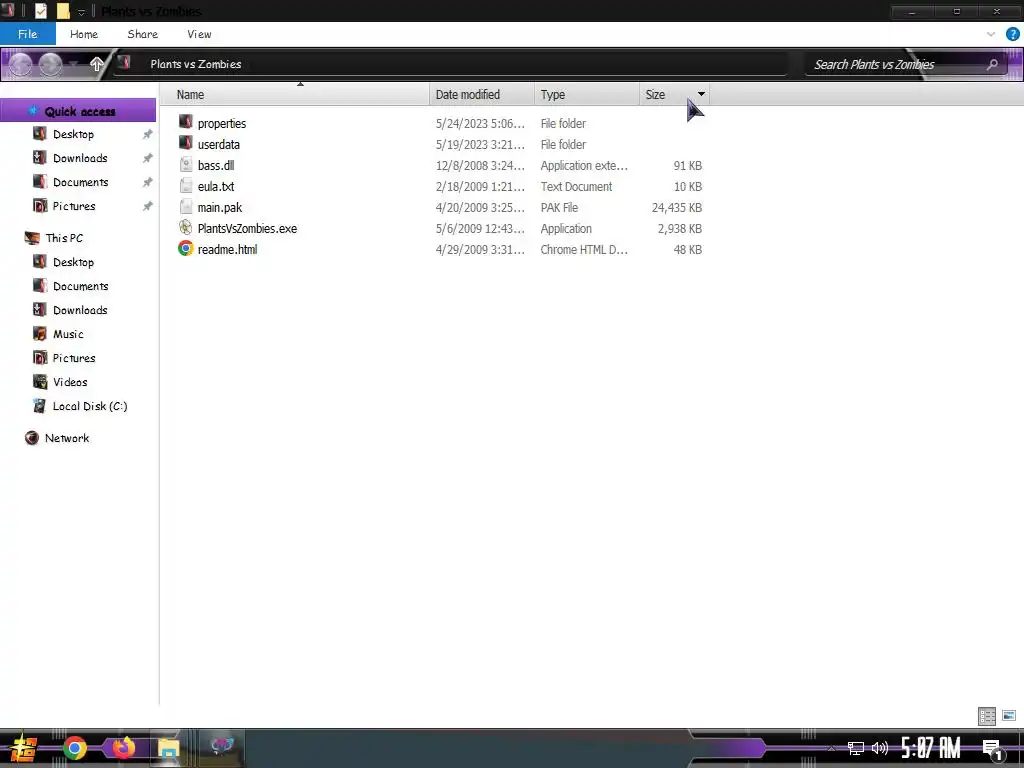Select the readme.html Chrome icon
1024x768 pixels.
click(x=185, y=248)
